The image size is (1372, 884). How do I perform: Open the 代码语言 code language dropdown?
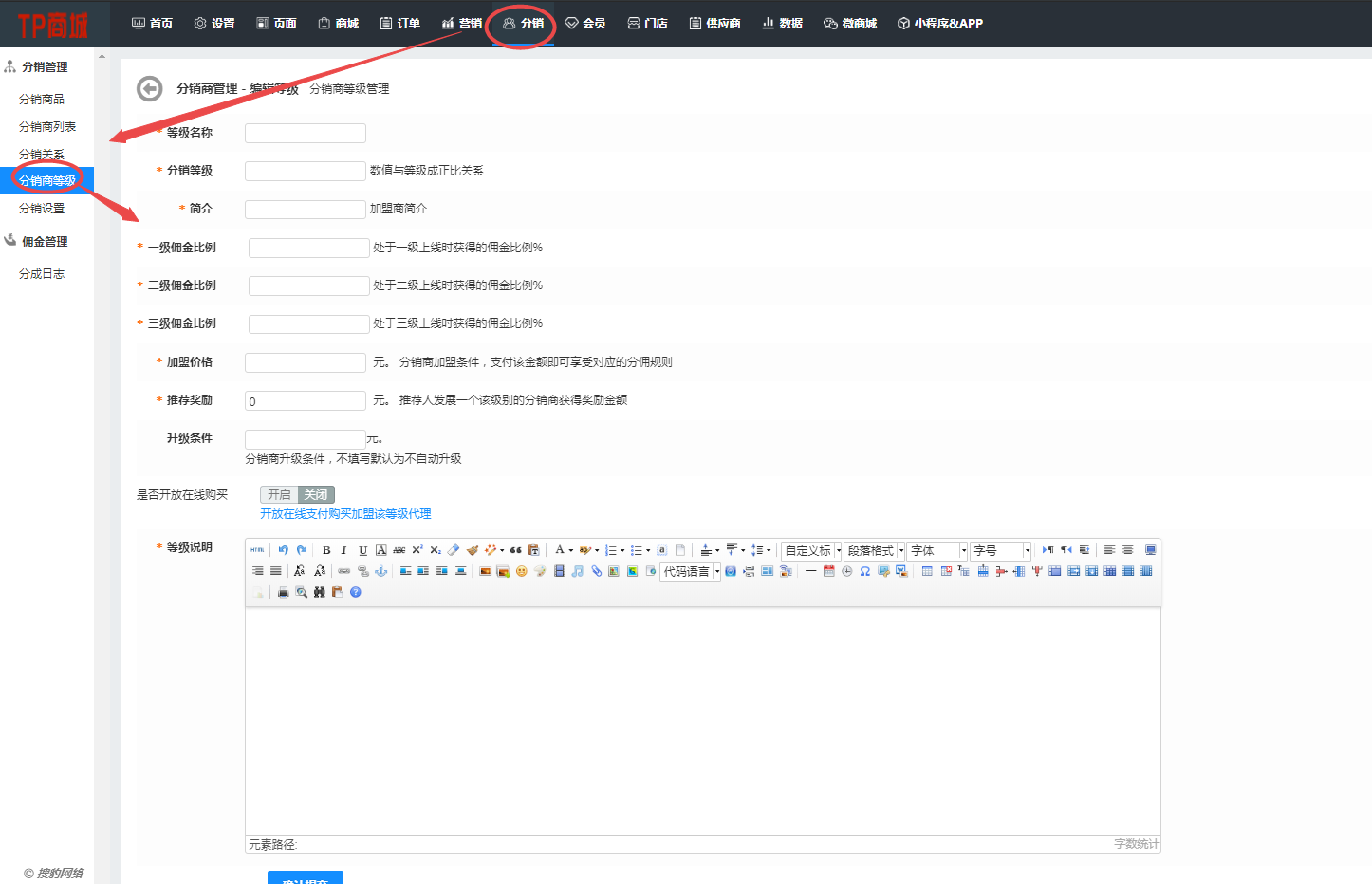click(x=687, y=571)
